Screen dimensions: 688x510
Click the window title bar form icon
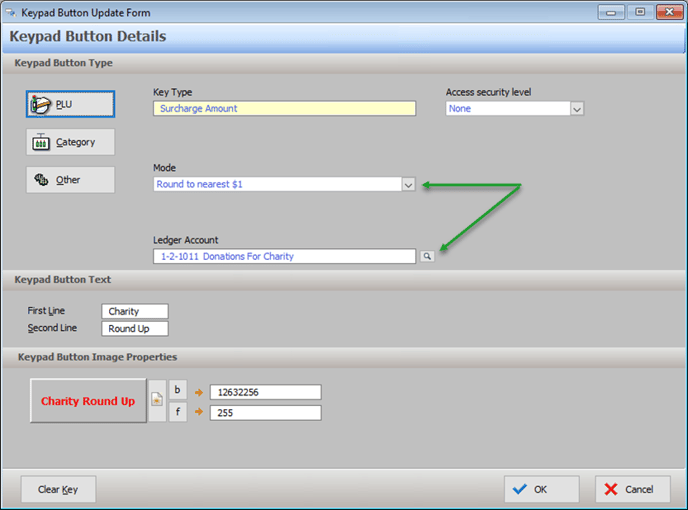click(x=11, y=13)
